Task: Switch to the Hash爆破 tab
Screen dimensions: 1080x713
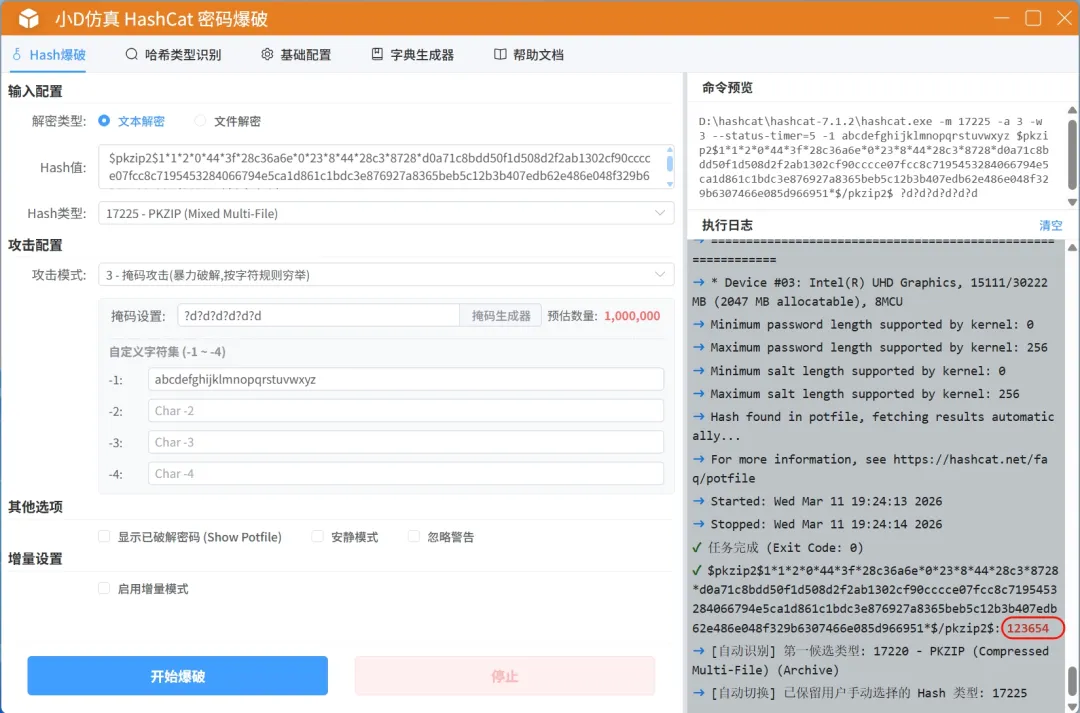Action: [48, 54]
